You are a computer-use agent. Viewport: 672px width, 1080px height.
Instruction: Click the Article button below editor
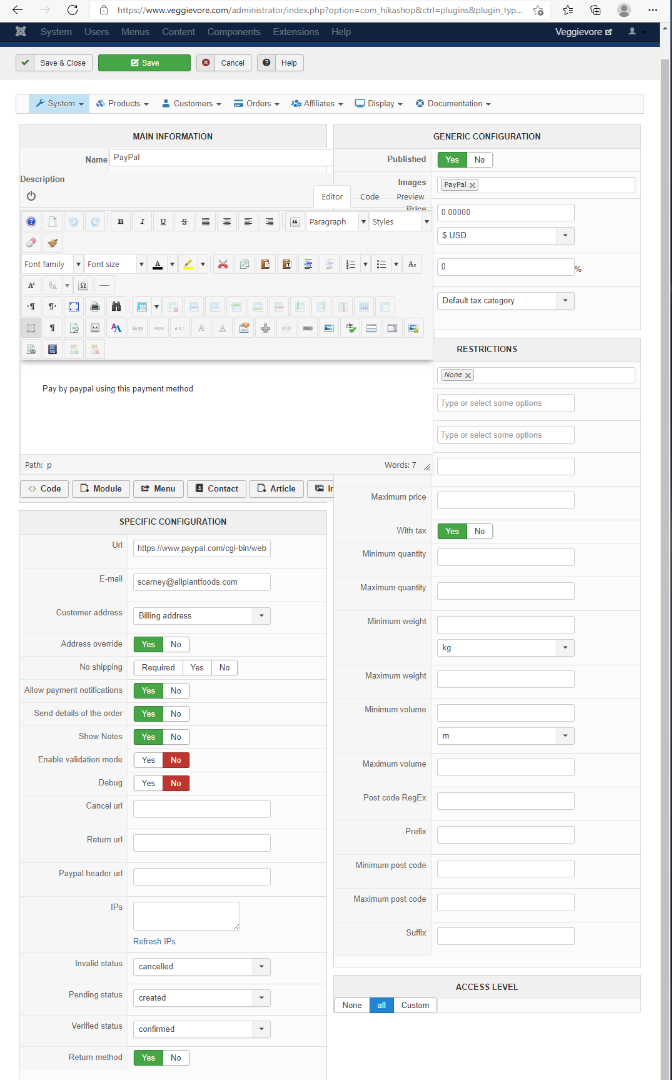click(x=276, y=489)
